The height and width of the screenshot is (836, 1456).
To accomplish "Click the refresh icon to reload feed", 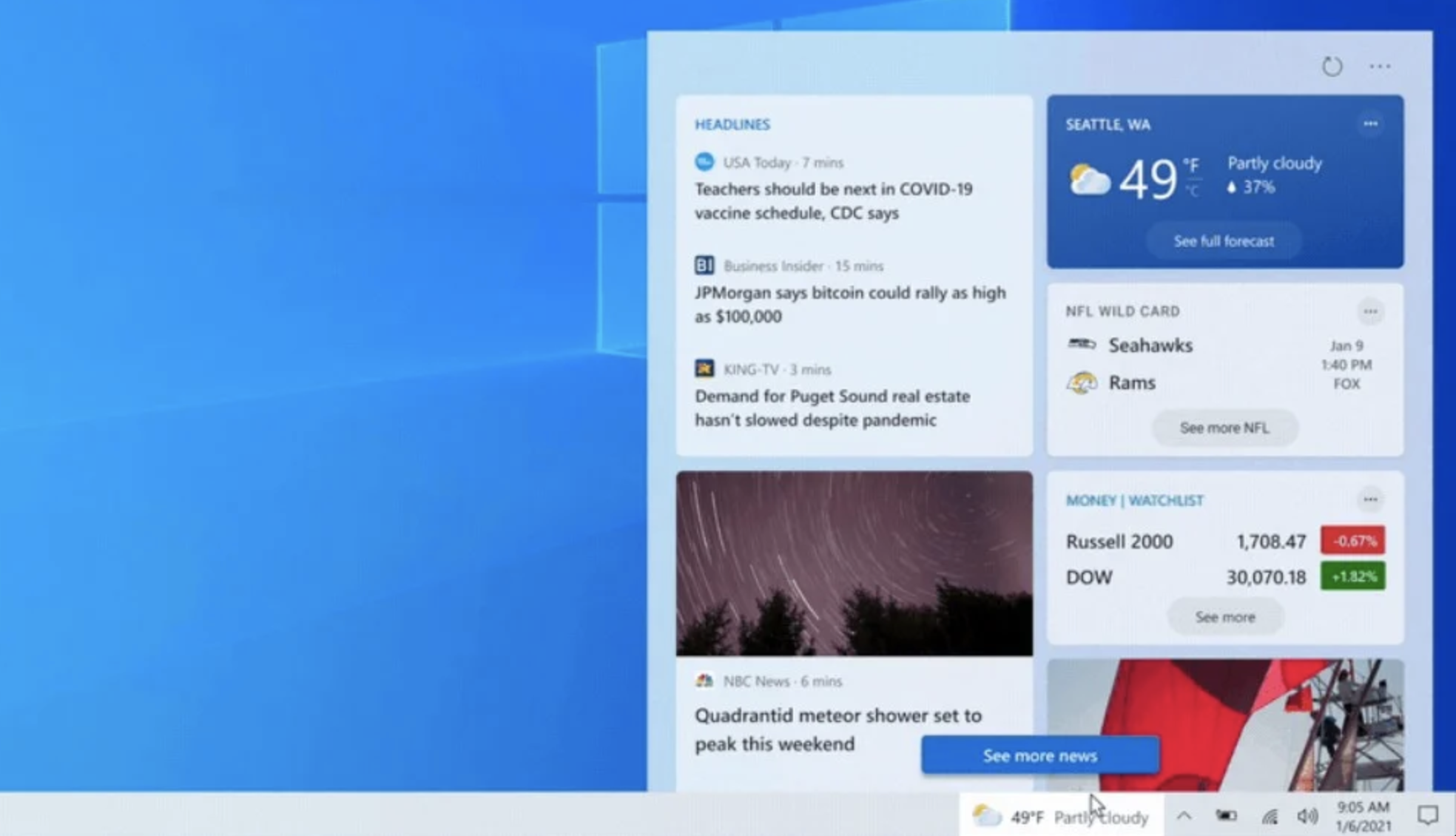I will (1332, 65).
